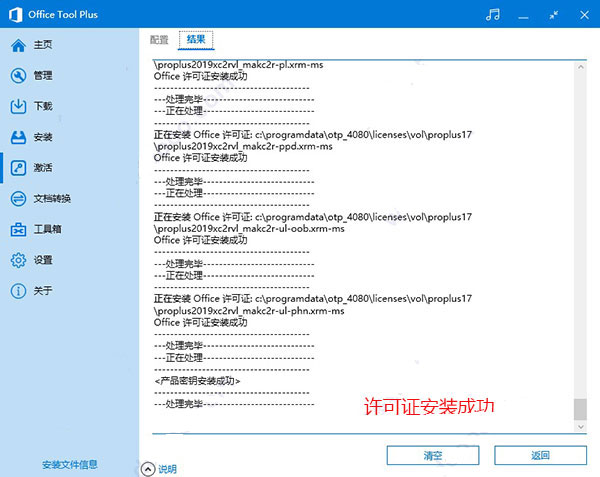Select the 激活 activation key icon
Screen dimensions: 600x477
(x=18, y=168)
